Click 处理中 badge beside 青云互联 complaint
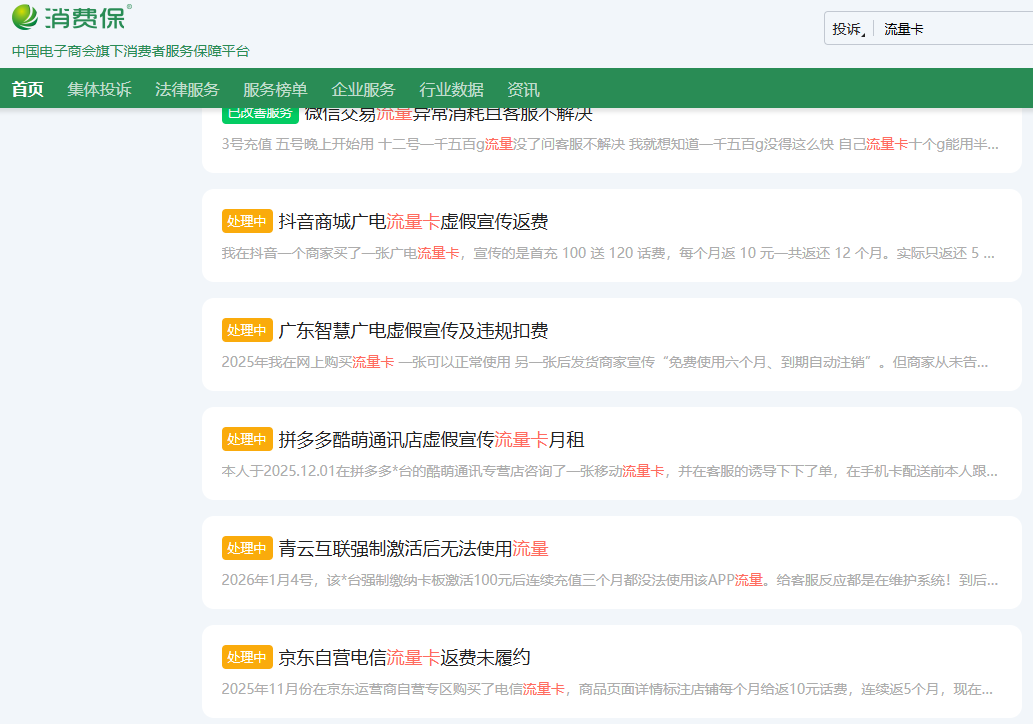This screenshot has height=724, width=1033. pos(247,549)
